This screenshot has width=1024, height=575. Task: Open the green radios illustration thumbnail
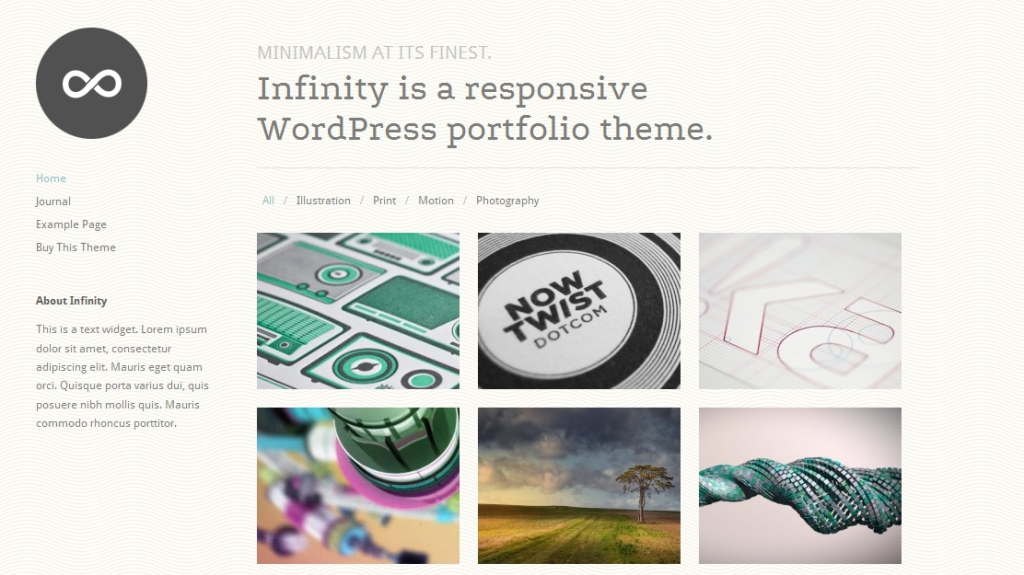coord(358,311)
